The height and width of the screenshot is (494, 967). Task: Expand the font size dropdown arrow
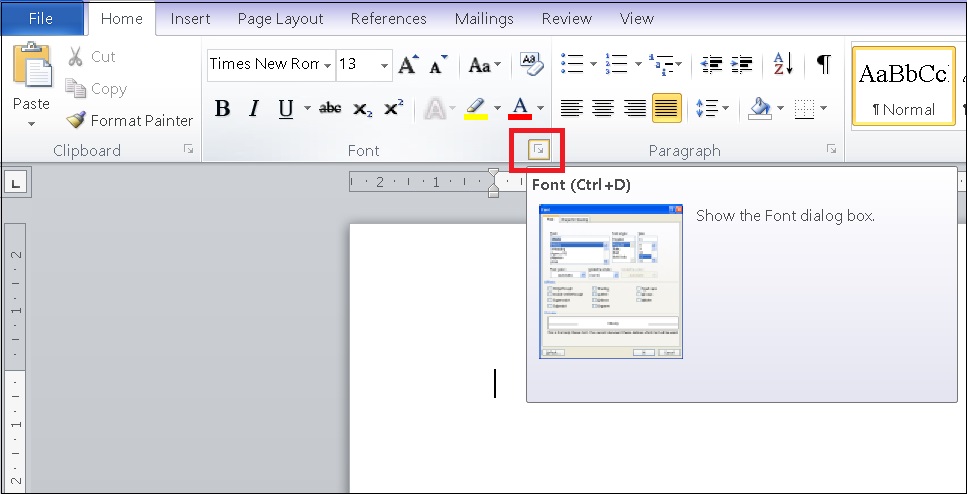(x=385, y=65)
